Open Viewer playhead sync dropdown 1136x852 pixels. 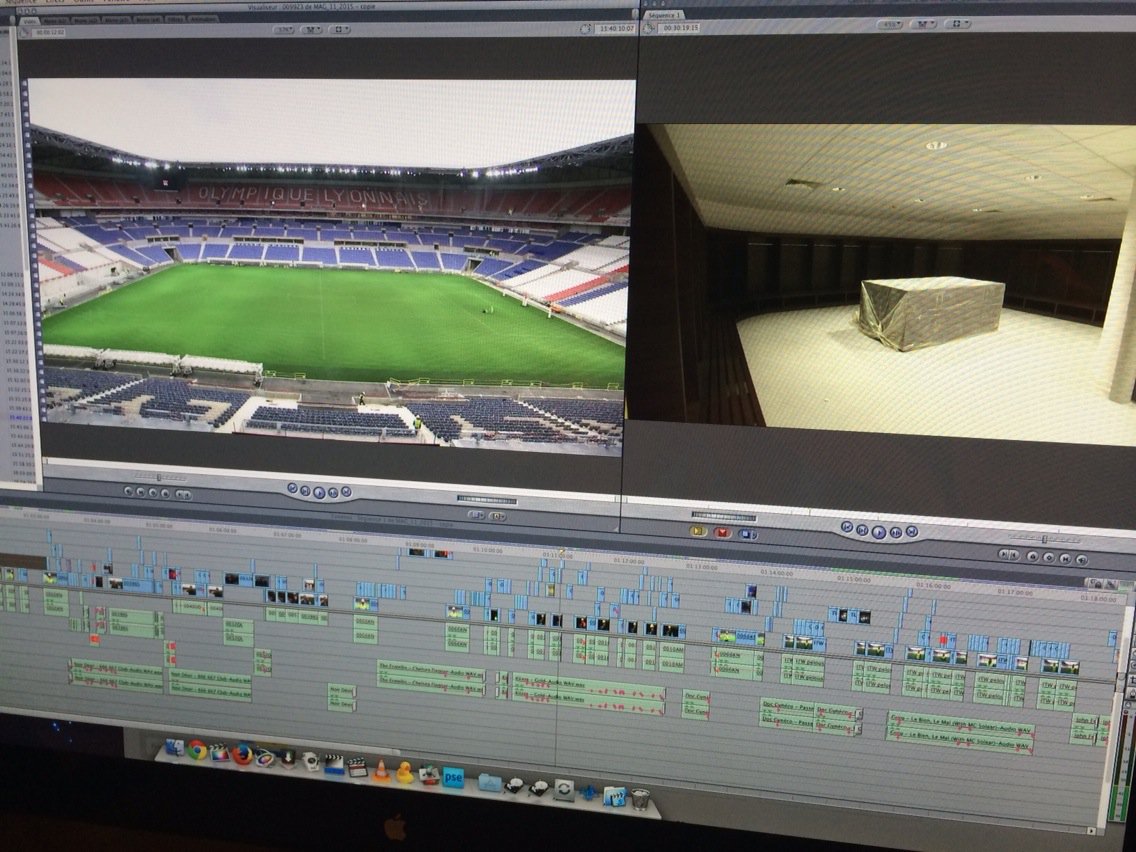[312, 30]
